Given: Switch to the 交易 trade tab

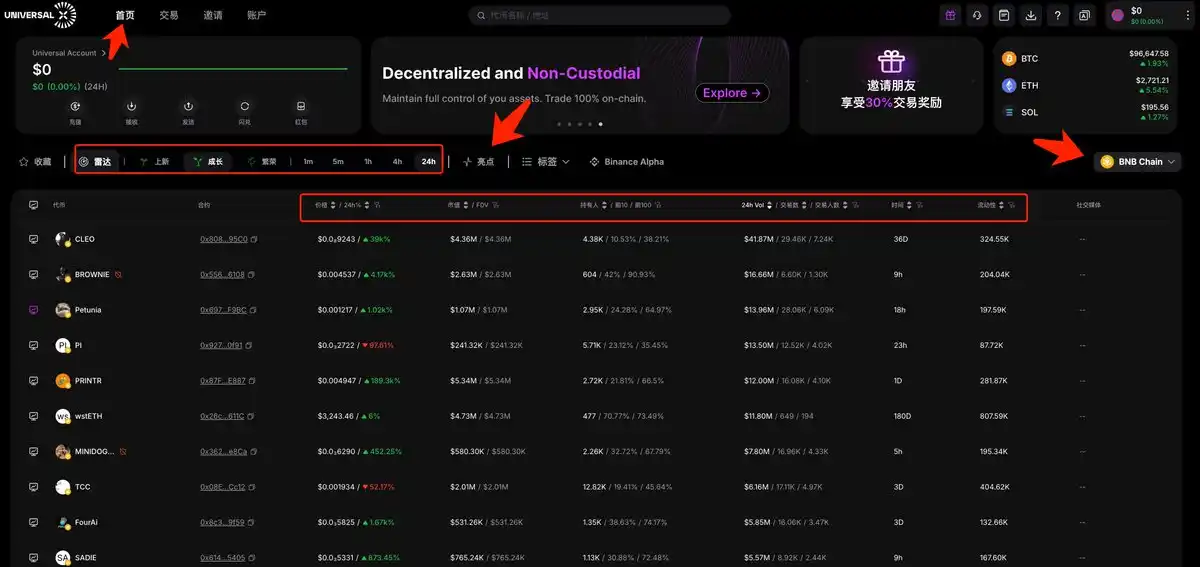Looking at the screenshot, I should tap(169, 15).
